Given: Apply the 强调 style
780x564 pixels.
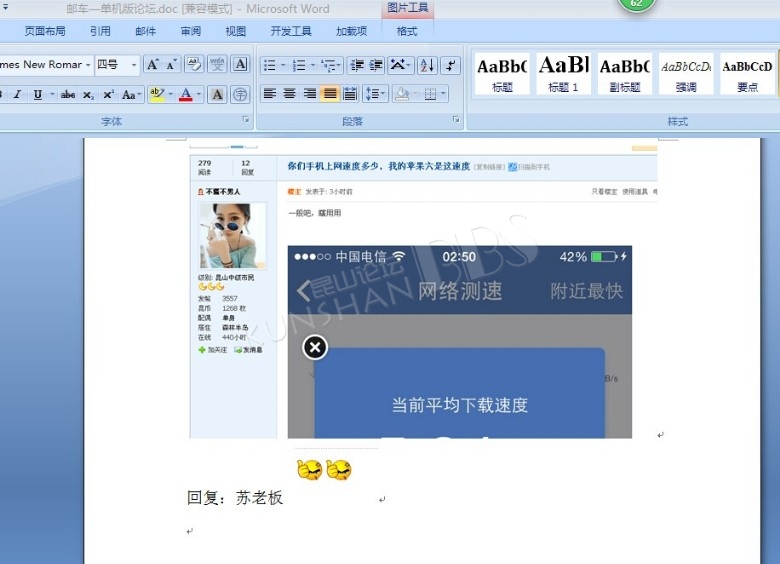Looking at the screenshot, I should [x=686, y=74].
